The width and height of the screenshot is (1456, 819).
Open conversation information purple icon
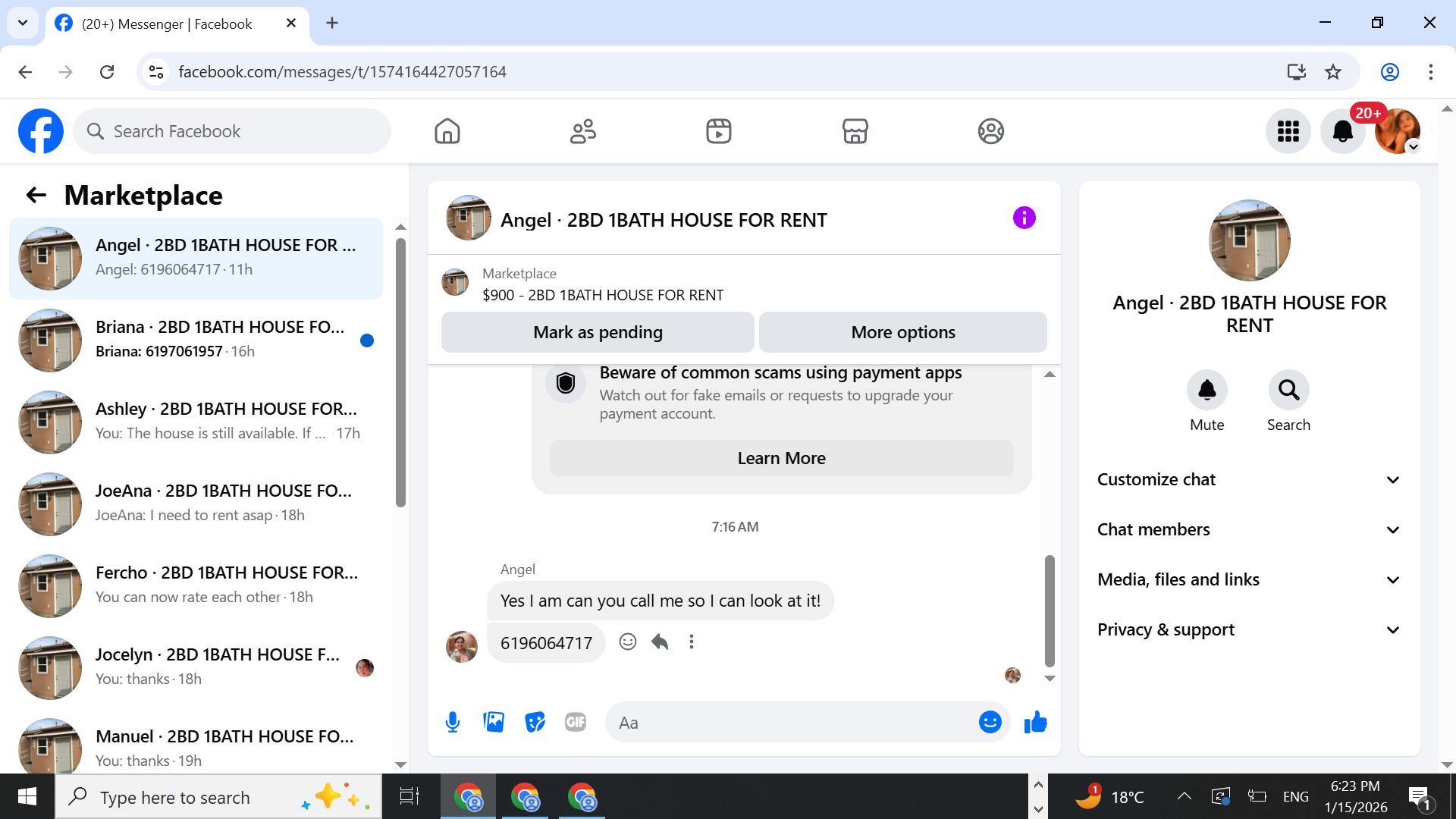coord(1024,218)
